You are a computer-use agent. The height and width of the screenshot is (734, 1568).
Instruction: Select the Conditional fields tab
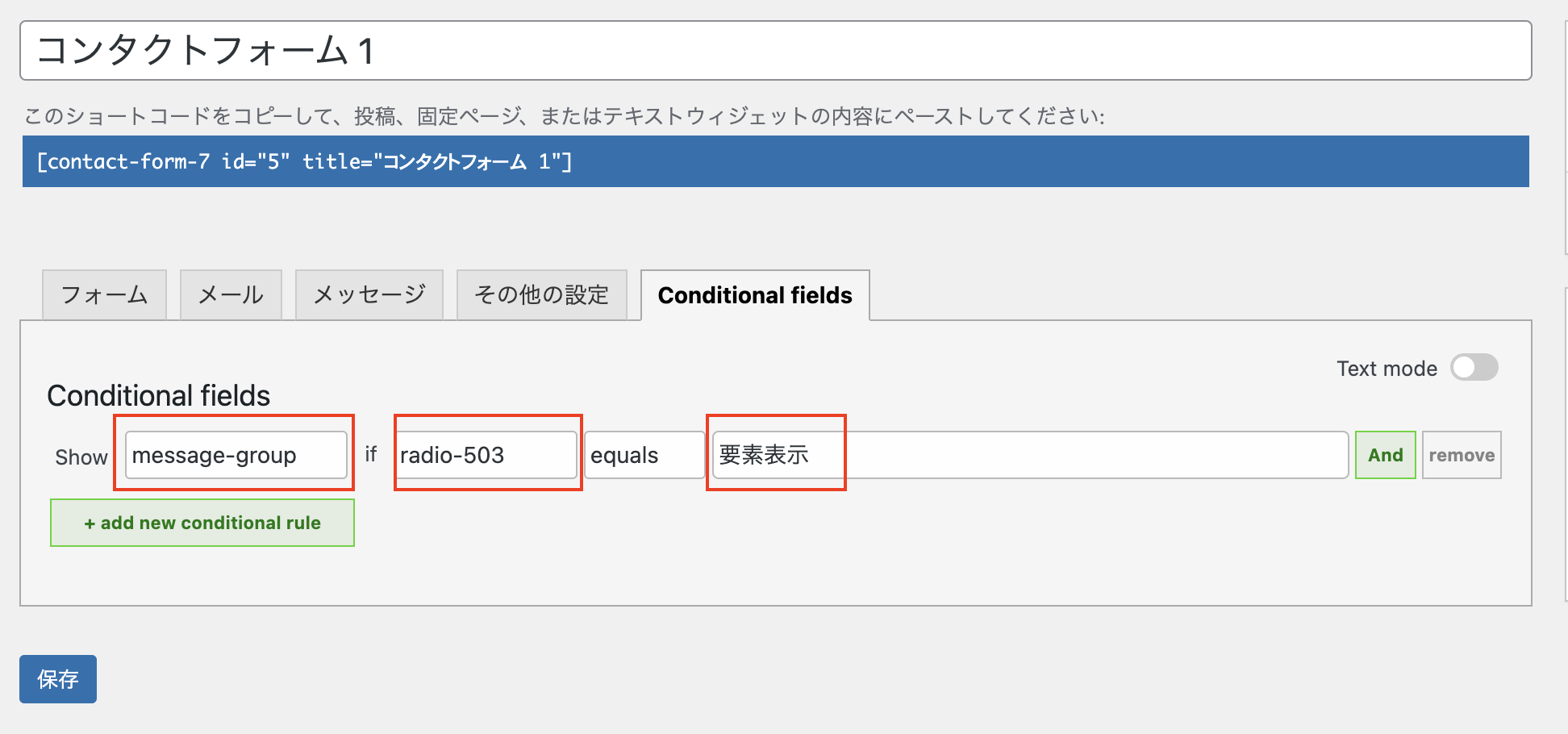753,295
